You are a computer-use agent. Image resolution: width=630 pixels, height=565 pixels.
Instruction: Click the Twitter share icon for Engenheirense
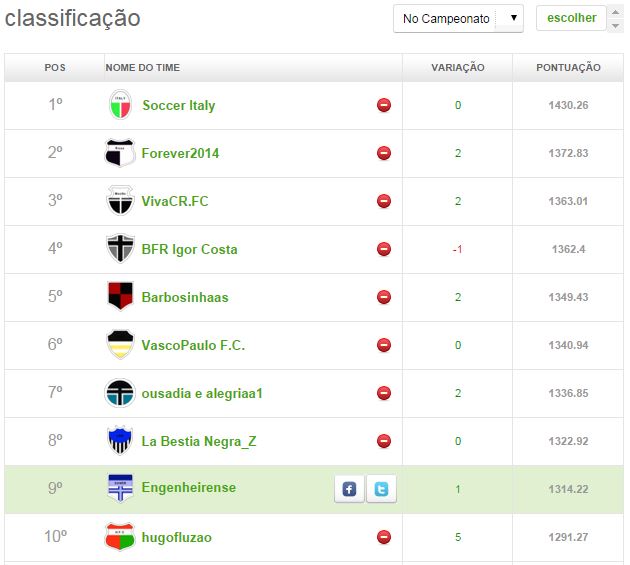point(381,489)
